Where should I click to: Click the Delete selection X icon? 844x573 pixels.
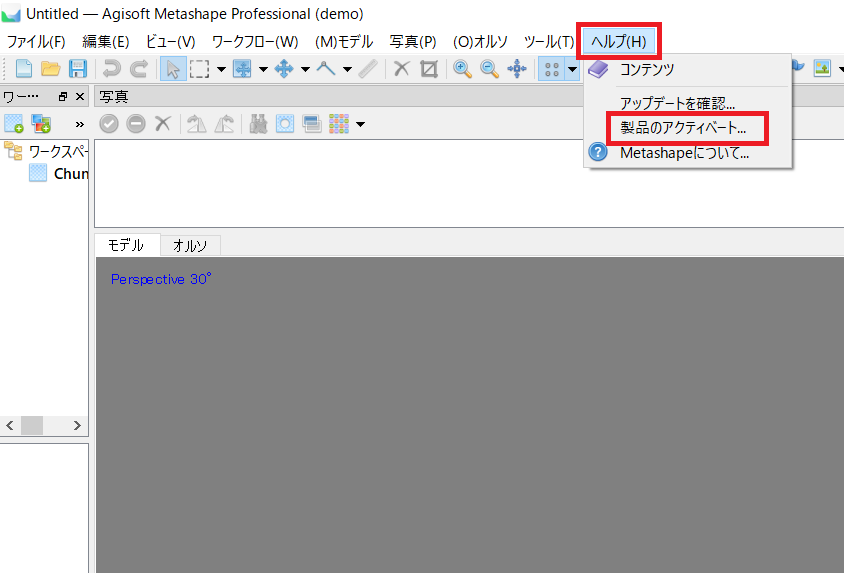[x=402, y=69]
